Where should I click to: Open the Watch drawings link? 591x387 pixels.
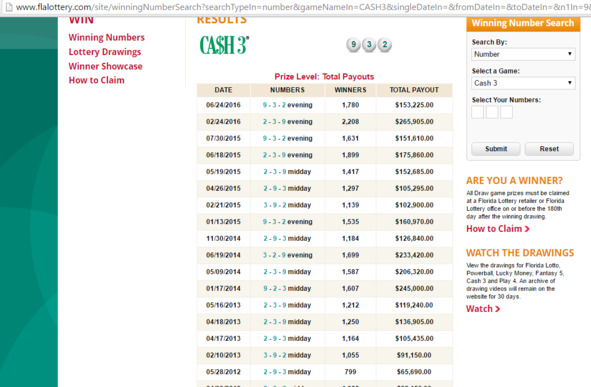click(483, 309)
